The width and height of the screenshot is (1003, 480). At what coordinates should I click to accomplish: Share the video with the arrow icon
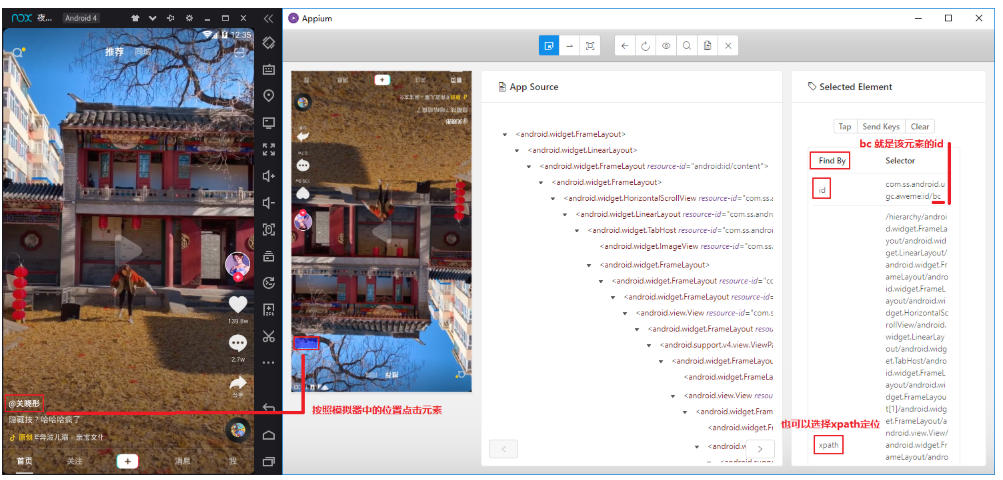(237, 383)
